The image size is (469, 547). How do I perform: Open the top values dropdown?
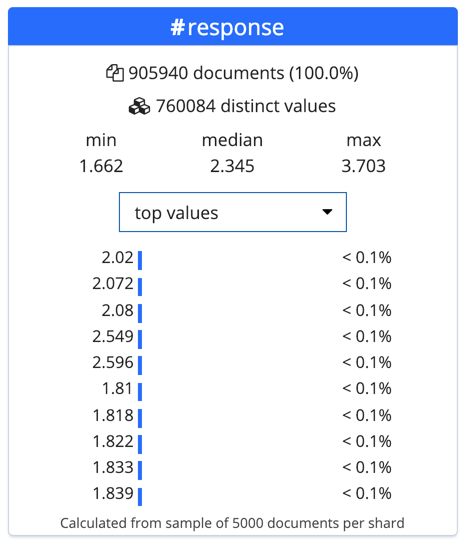233,212
